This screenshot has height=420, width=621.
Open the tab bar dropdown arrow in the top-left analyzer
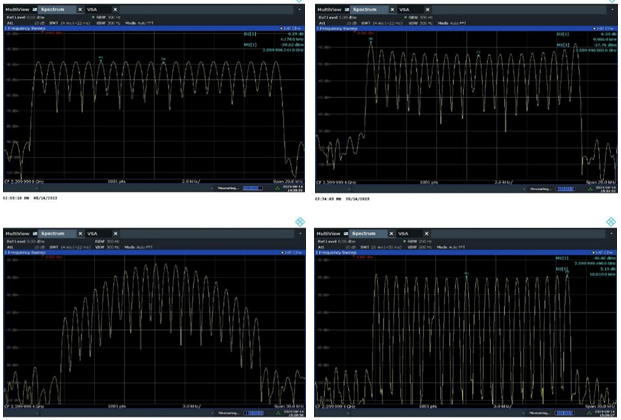point(299,8)
